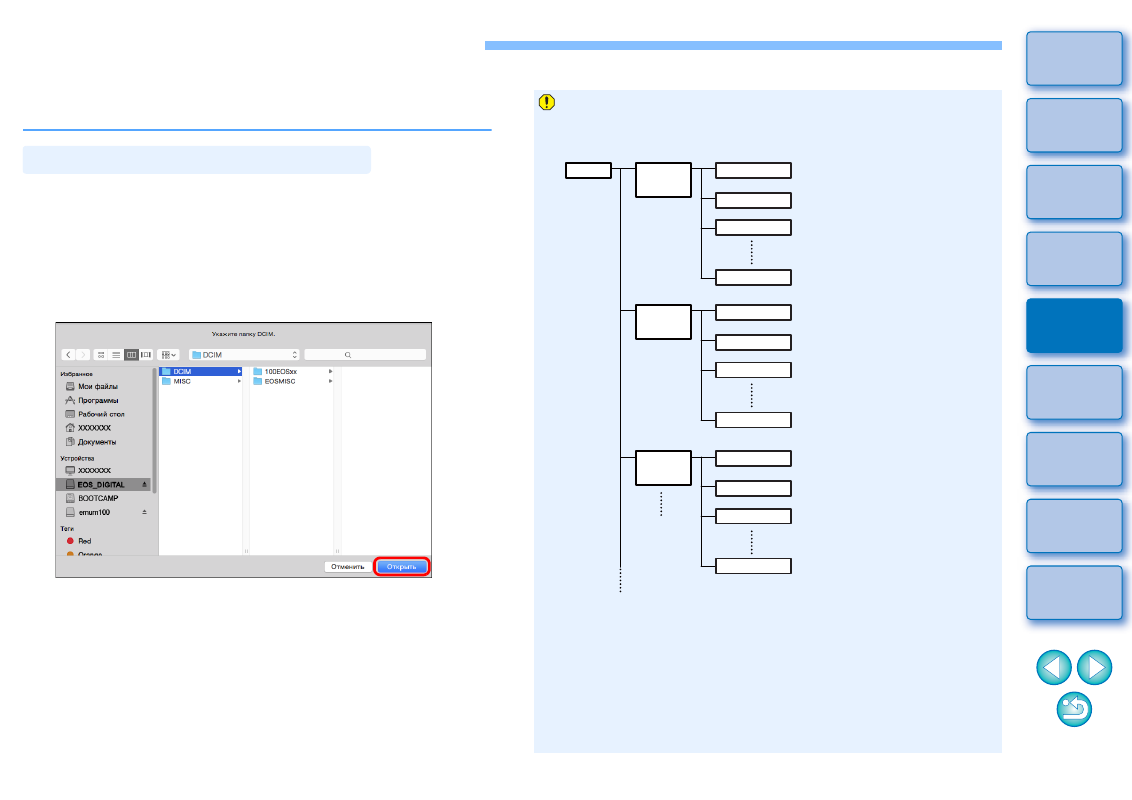Click the search field in file dialog
The width and height of the screenshot is (1132, 800).
tap(365, 355)
